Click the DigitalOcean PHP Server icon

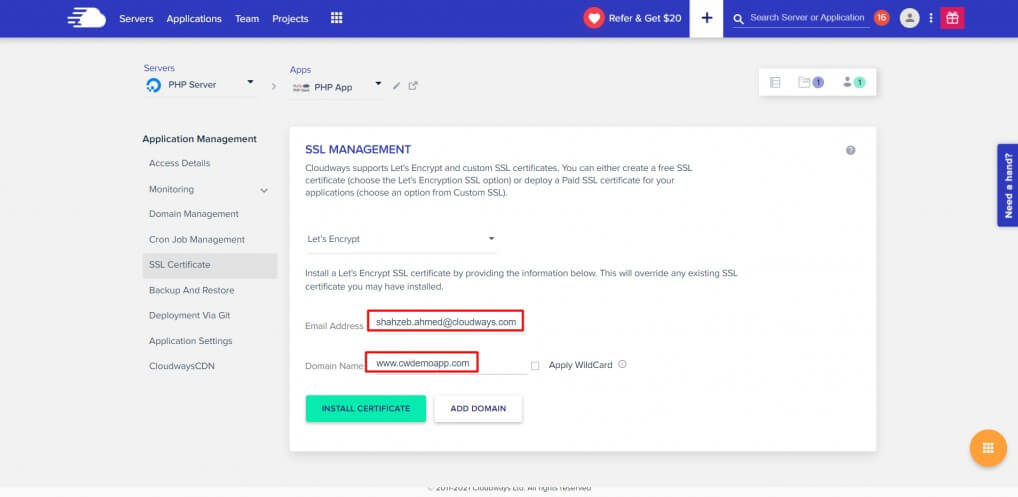[x=154, y=86]
